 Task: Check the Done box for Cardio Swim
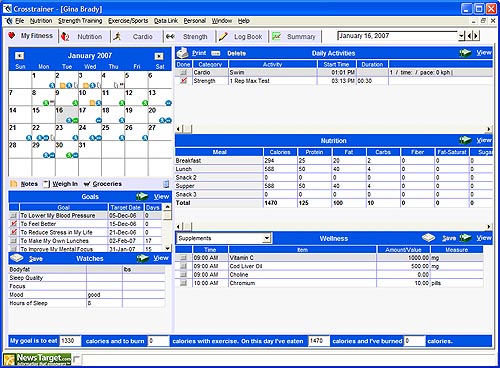click(x=183, y=72)
